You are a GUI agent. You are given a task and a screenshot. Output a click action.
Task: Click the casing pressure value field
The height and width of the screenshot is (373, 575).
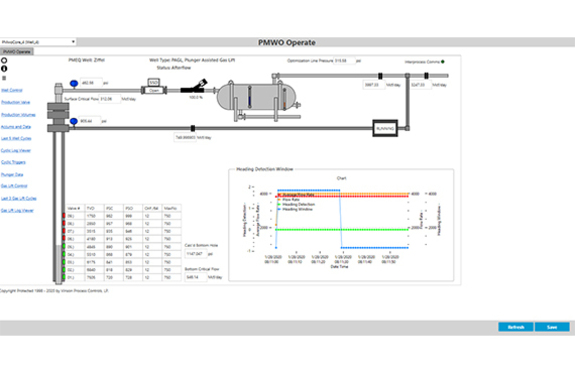(90, 121)
